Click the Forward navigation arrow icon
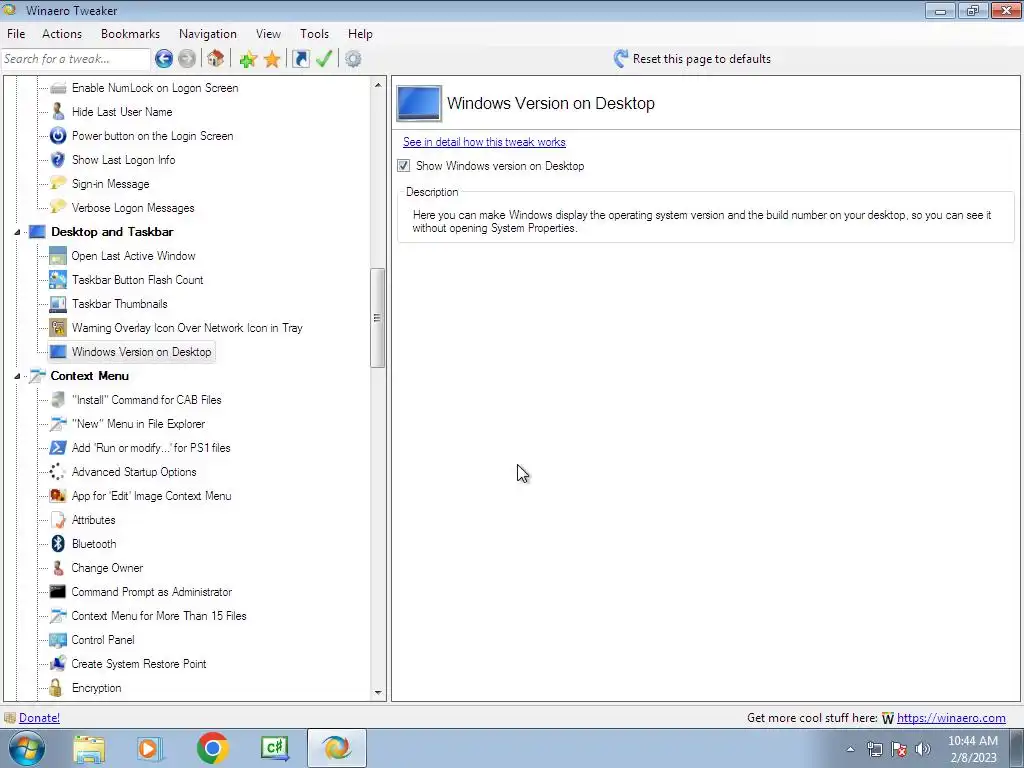 (x=187, y=59)
